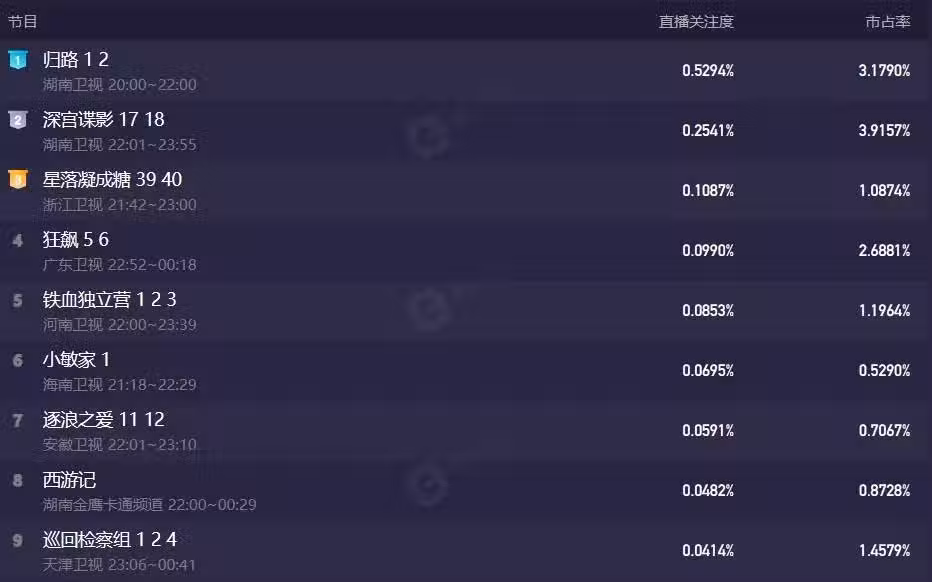The image size is (932, 582).
Task: Open the program 深宫谍影 17 18
Action: (103, 120)
